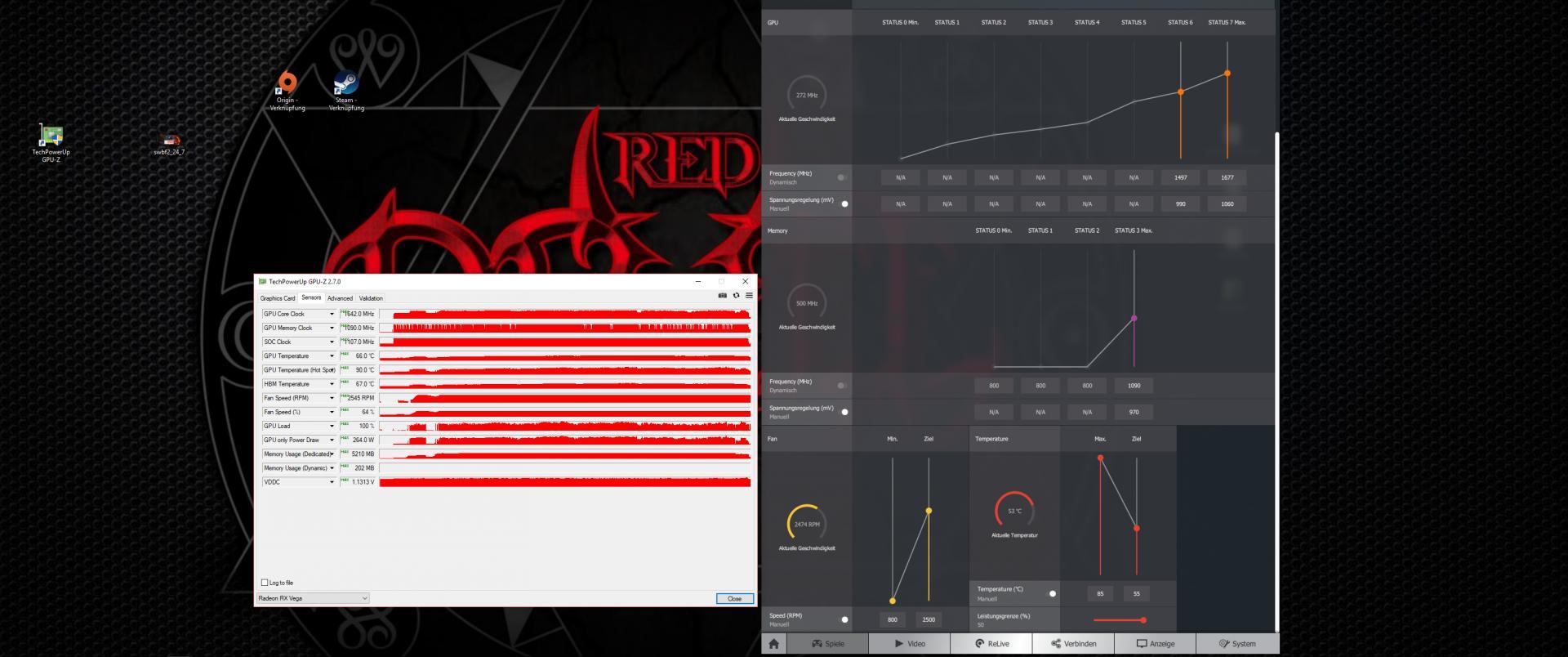Select the Sensors tab in GPU-Z

(311, 297)
